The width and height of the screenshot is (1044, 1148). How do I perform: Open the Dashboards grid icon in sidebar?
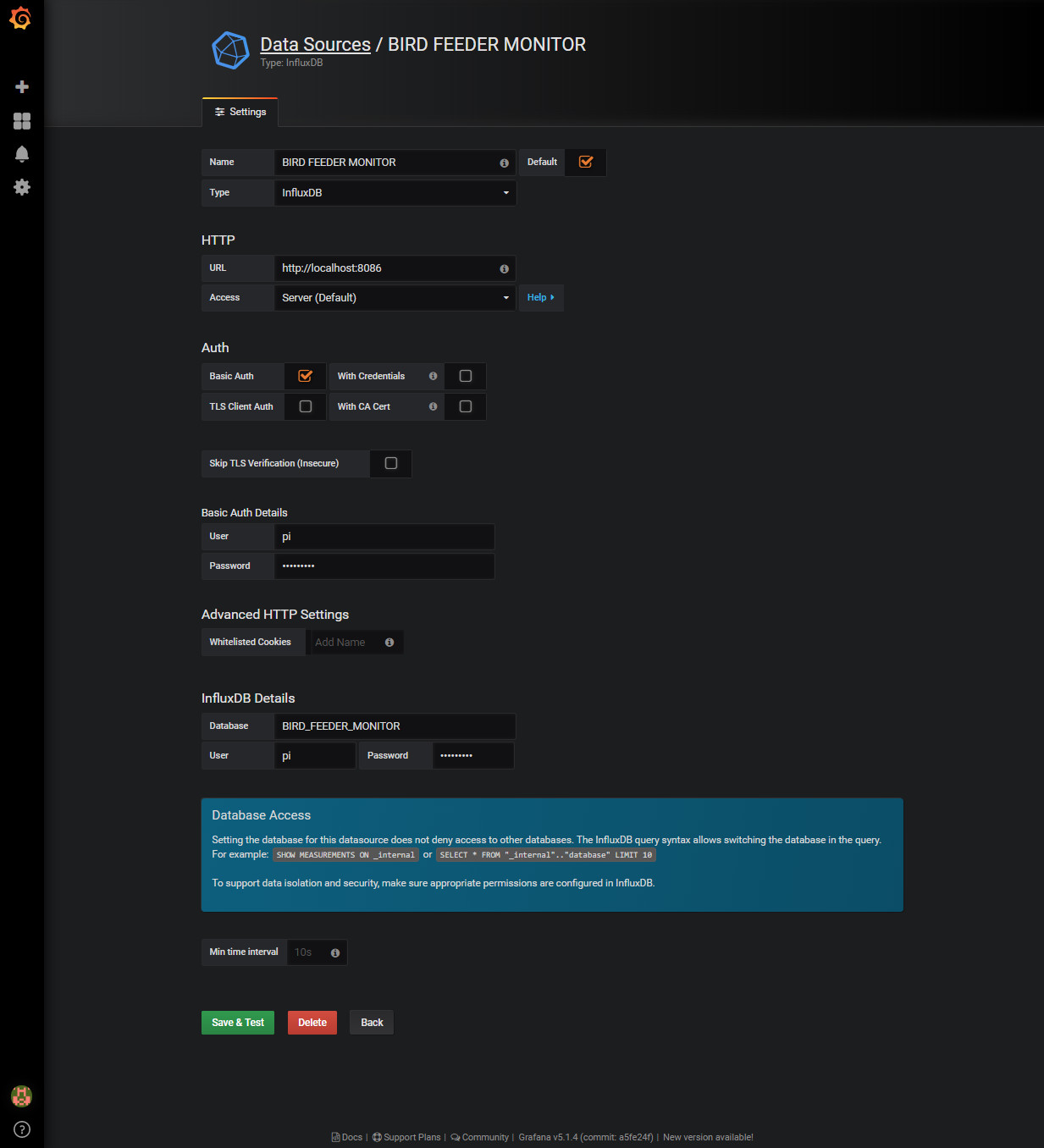[x=22, y=121]
